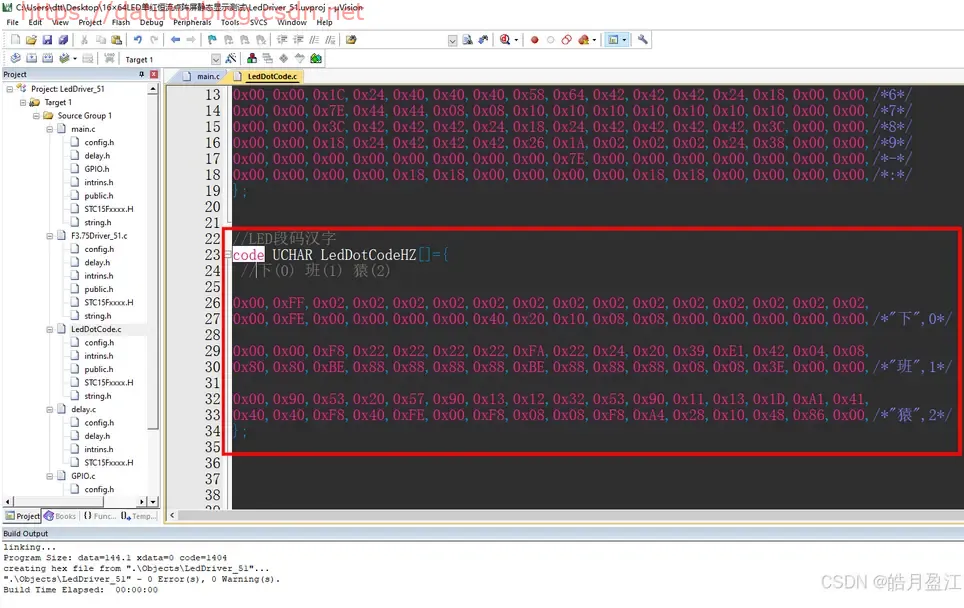Open a file with the Open icon

tap(31, 39)
